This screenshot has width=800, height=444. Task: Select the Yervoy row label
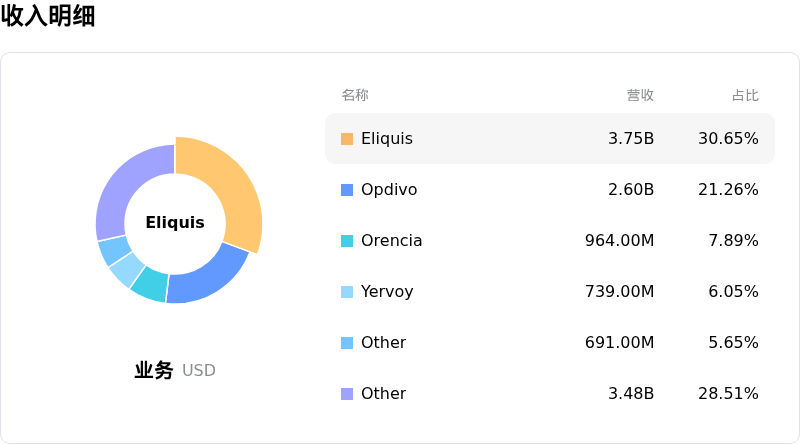pyautogui.click(x=387, y=292)
